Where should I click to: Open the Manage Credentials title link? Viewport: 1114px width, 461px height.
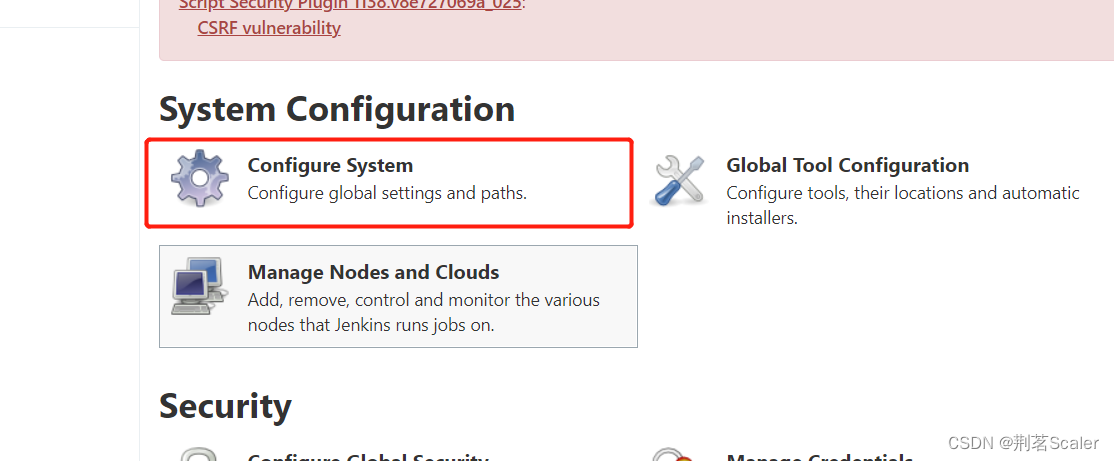click(819, 457)
